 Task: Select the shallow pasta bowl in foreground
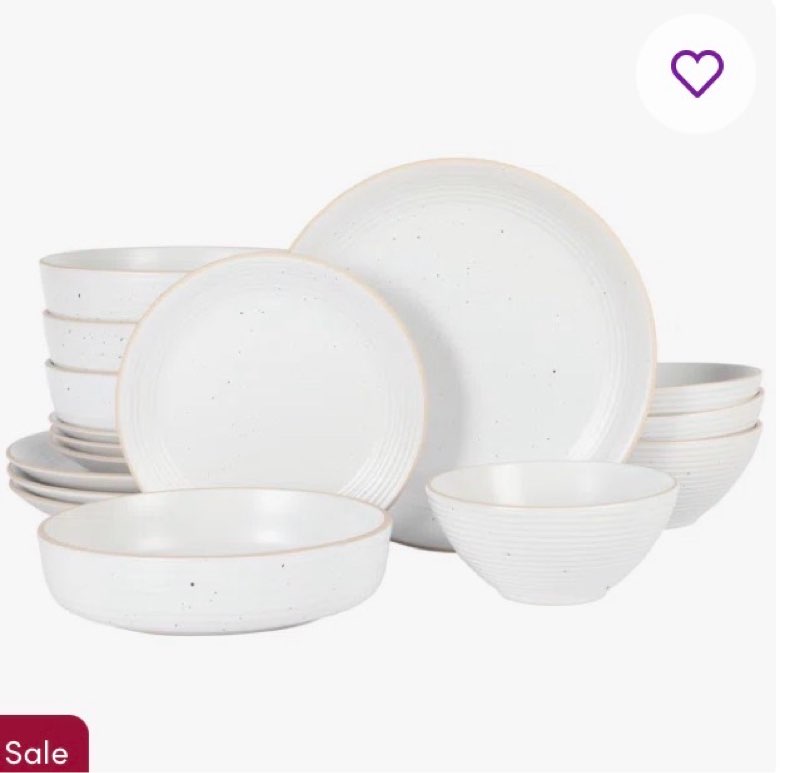(x=214, y=561)
